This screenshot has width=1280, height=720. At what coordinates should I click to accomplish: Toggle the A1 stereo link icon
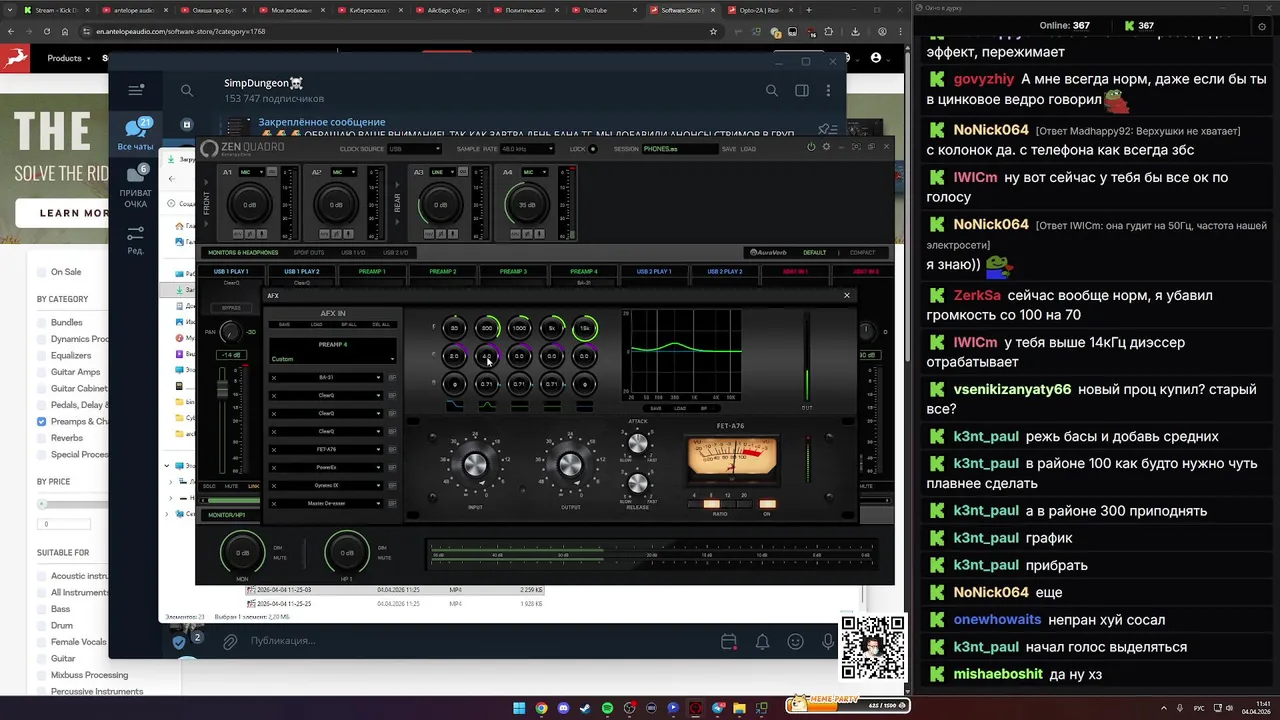pyautogui.click(x=271, y=172)
